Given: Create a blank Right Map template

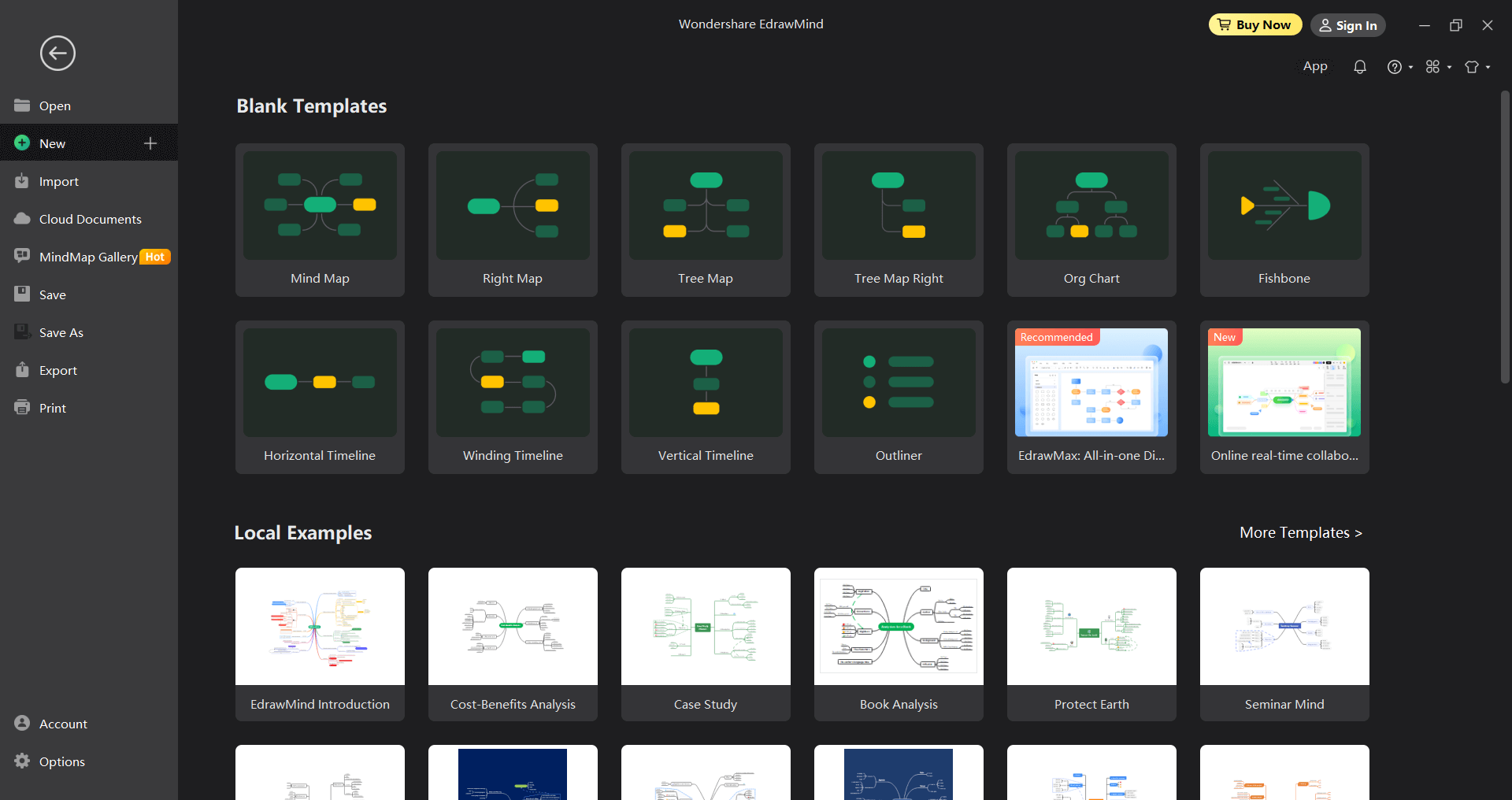Looking at the screenshot, I should click(513, 220).
